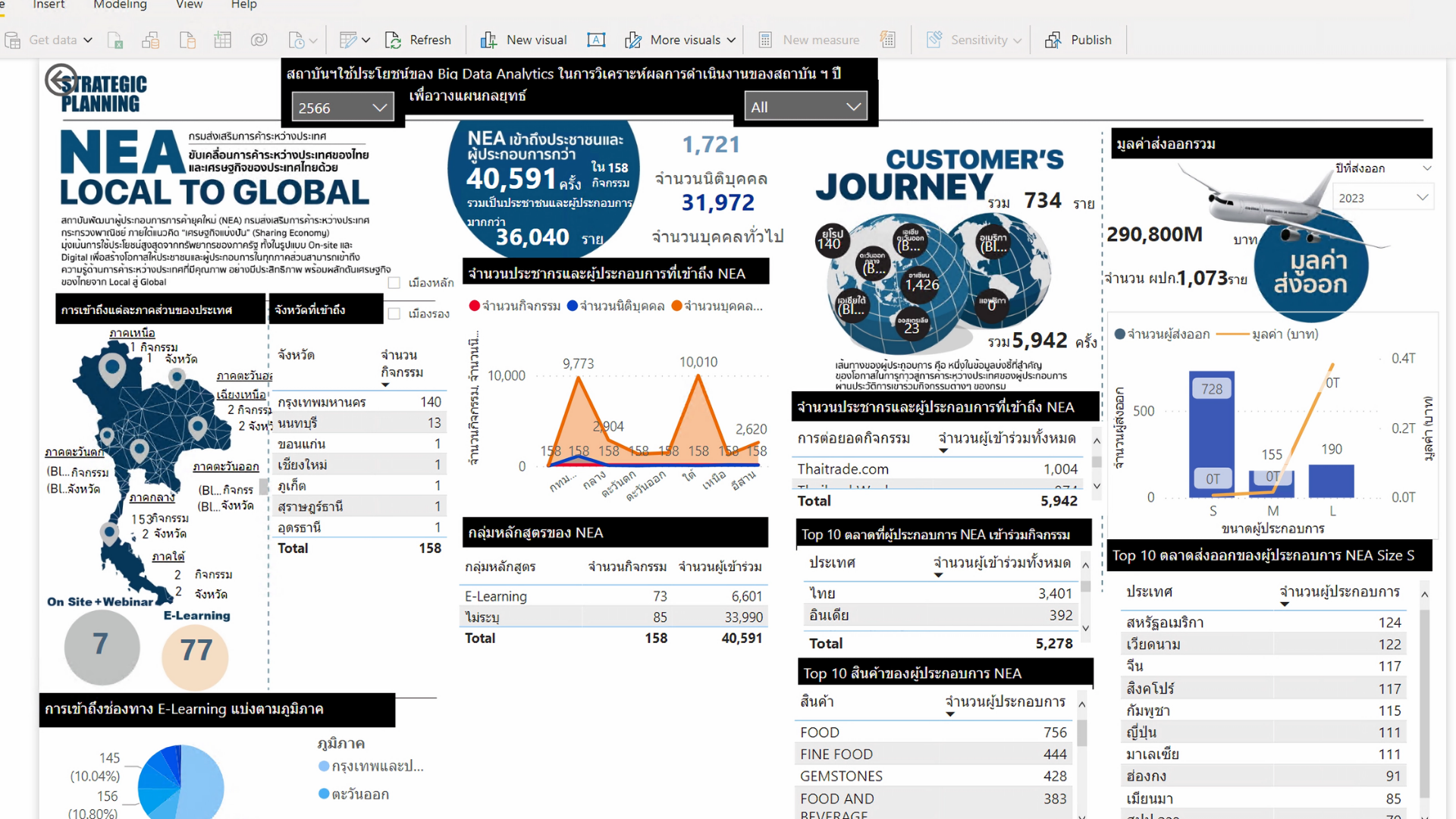The image size is (1456, 819).
Task: Click the Get data database icon
Action: tap(13, 40)
